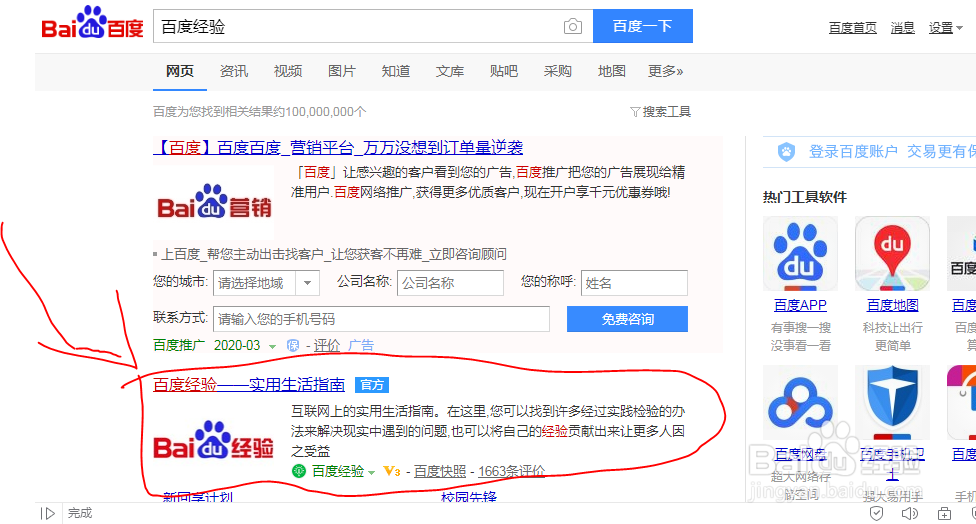The width and height of the screenshot is (976, 524).
Task: Click the 保 guarantee badge icon
Action: (293, 345)
